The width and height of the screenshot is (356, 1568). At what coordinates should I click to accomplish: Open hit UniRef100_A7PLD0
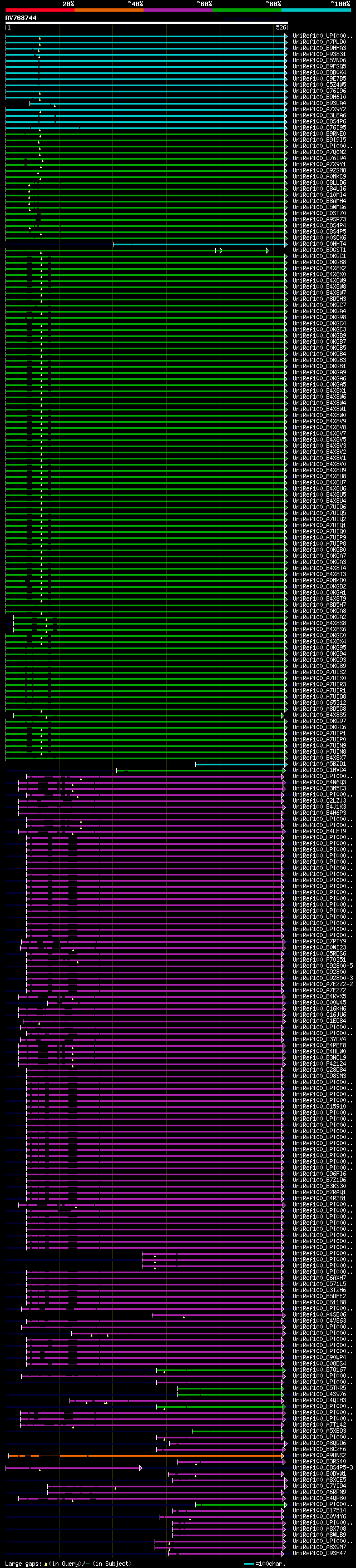pyautogui.click(x=319, y=43)
